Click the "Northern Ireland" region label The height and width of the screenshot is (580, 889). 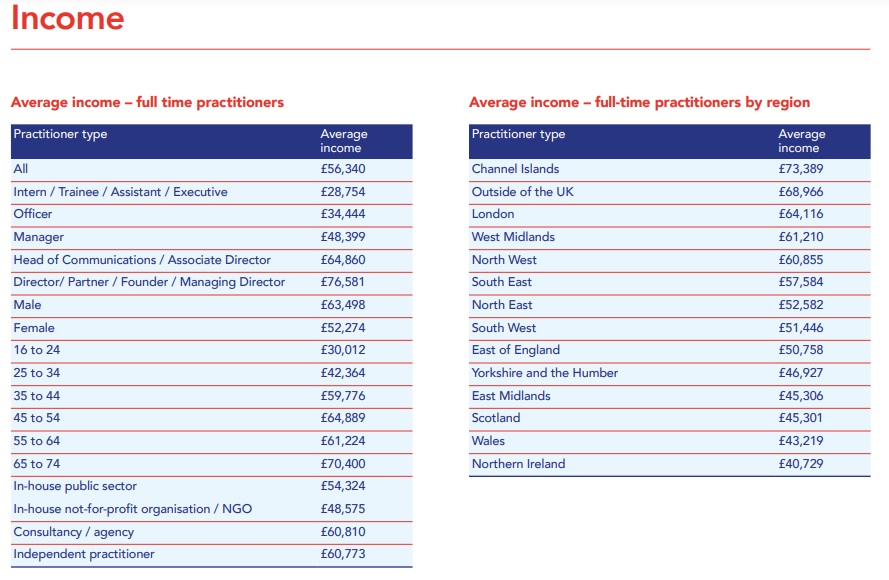click(x=518, y=464)
